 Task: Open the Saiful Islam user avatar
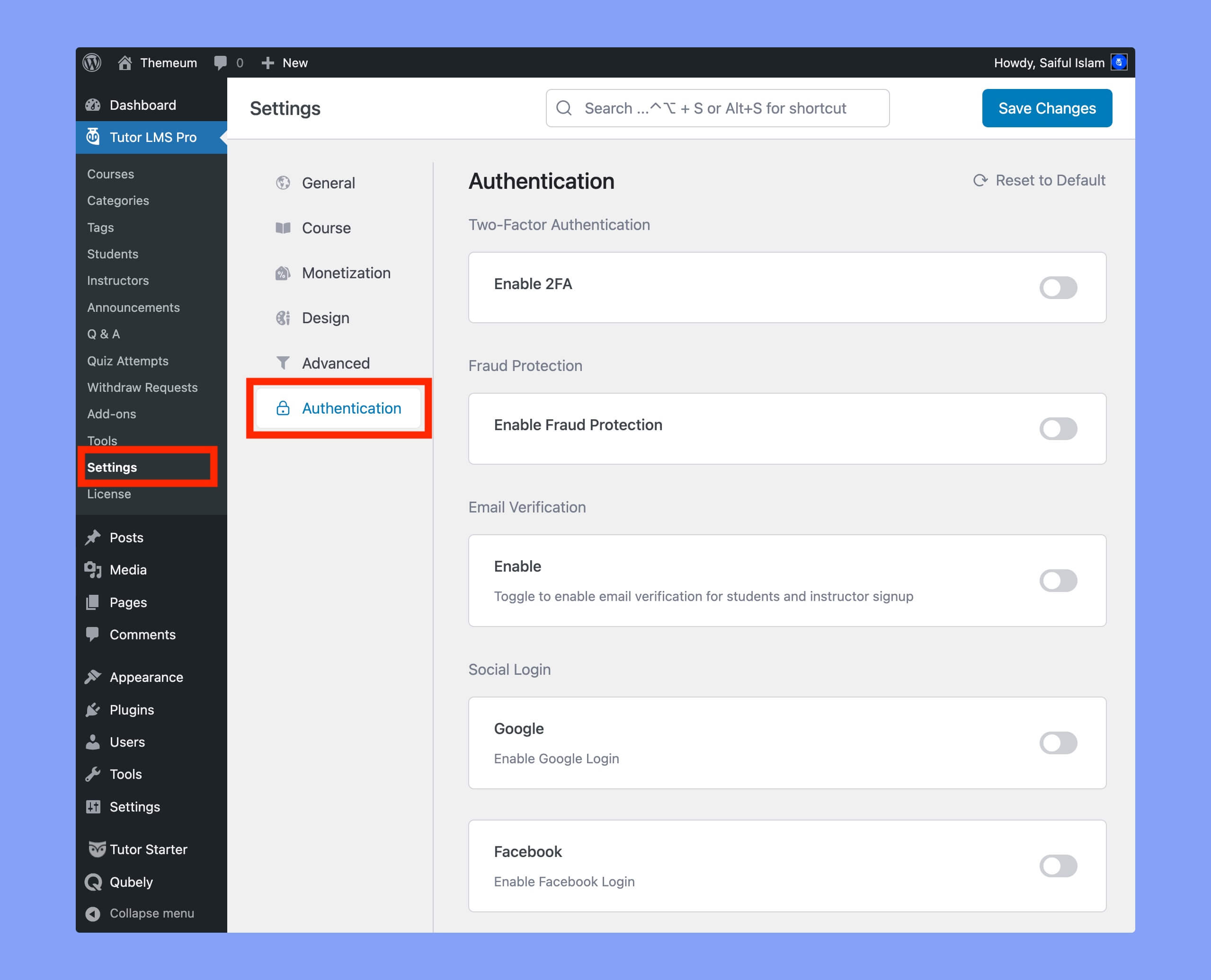coord(1118,62)
